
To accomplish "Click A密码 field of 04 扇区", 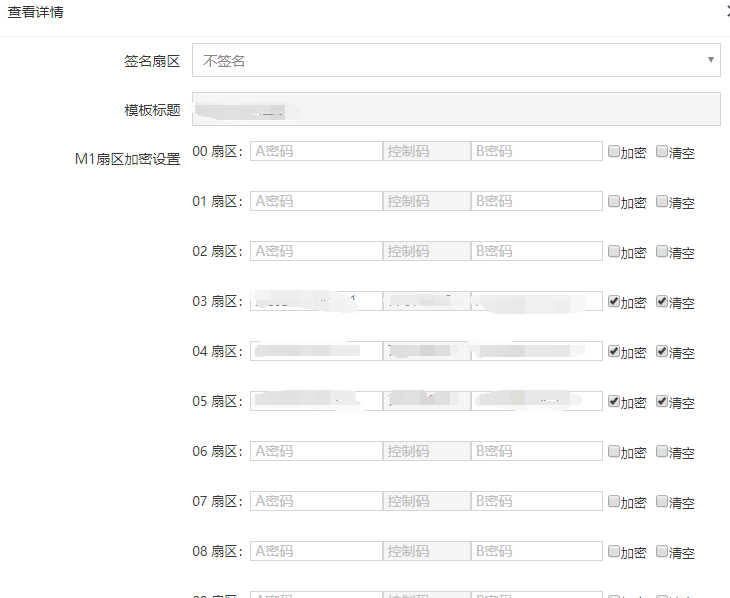I will click(x=315, y=351).
